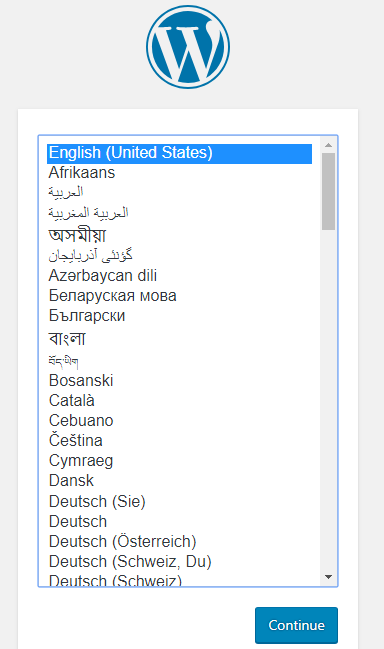The height and width of the screenshot is (649, 384).
Task: Choose Azərbaycan dili language option
Action: (x=180, y=276)
